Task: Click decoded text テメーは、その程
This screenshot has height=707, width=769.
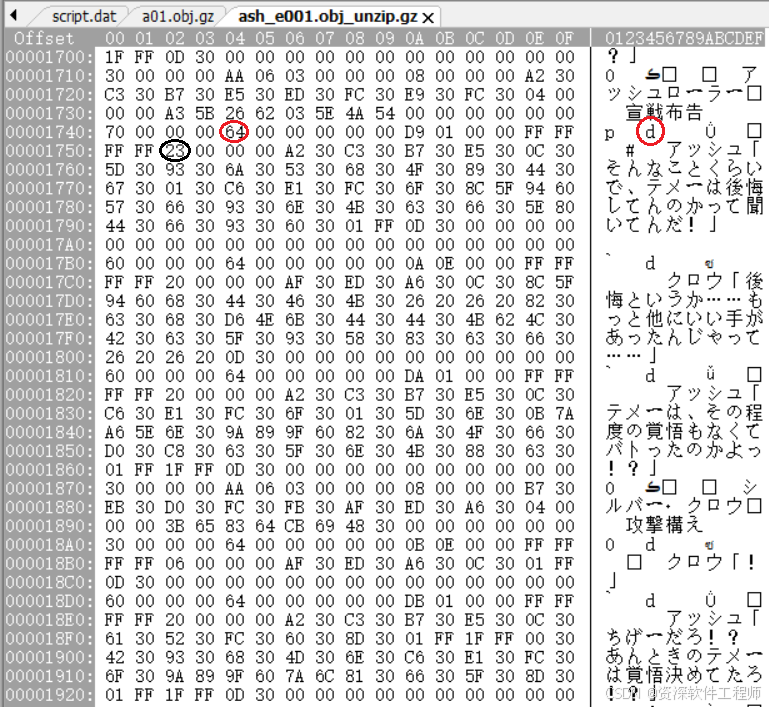Action: [685, 413]
